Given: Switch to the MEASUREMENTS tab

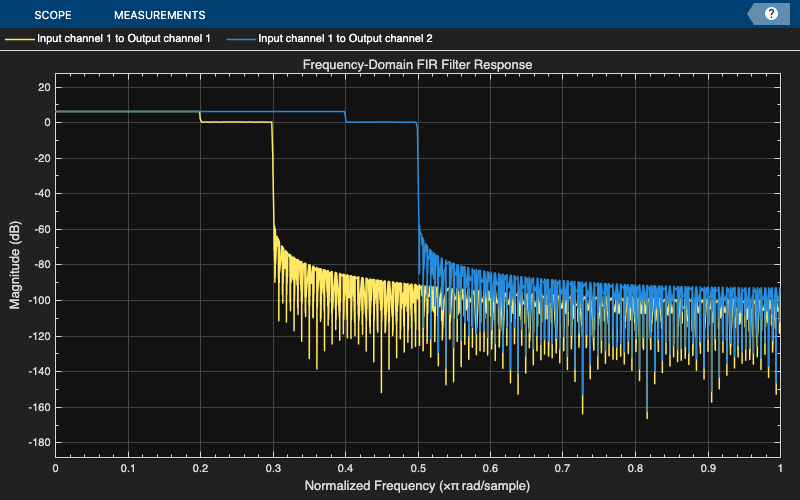Looking at the screenshot, I should click(160, 15).
